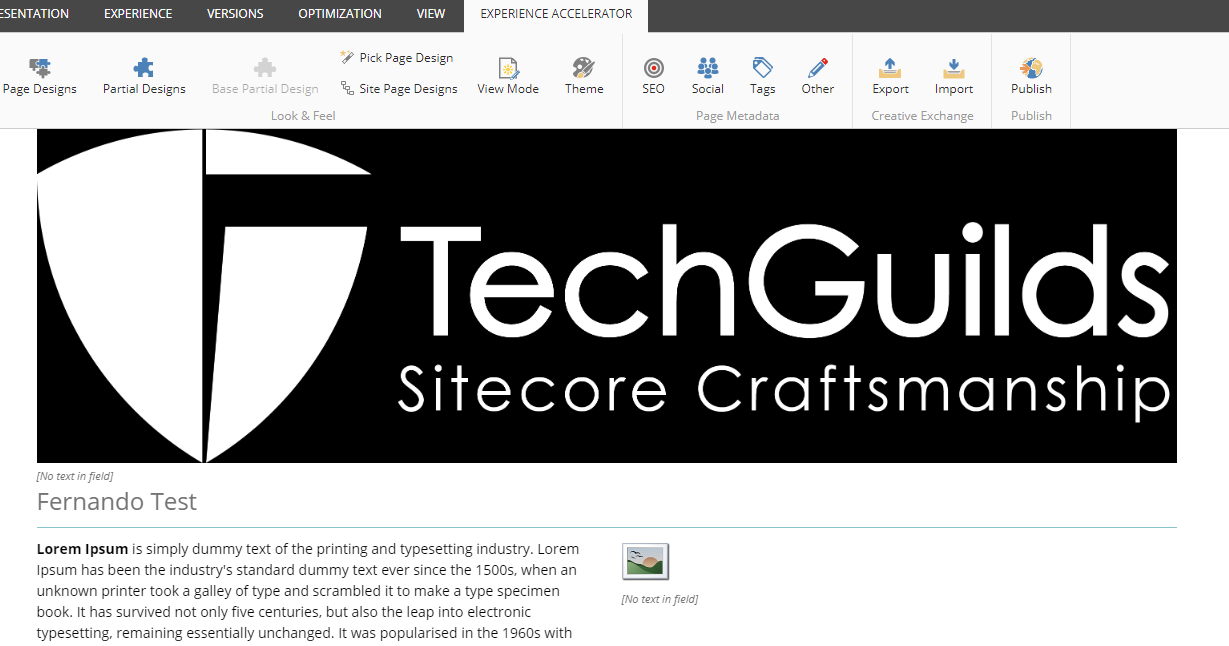Open the partially visible Presentation tab

point(36,14)
